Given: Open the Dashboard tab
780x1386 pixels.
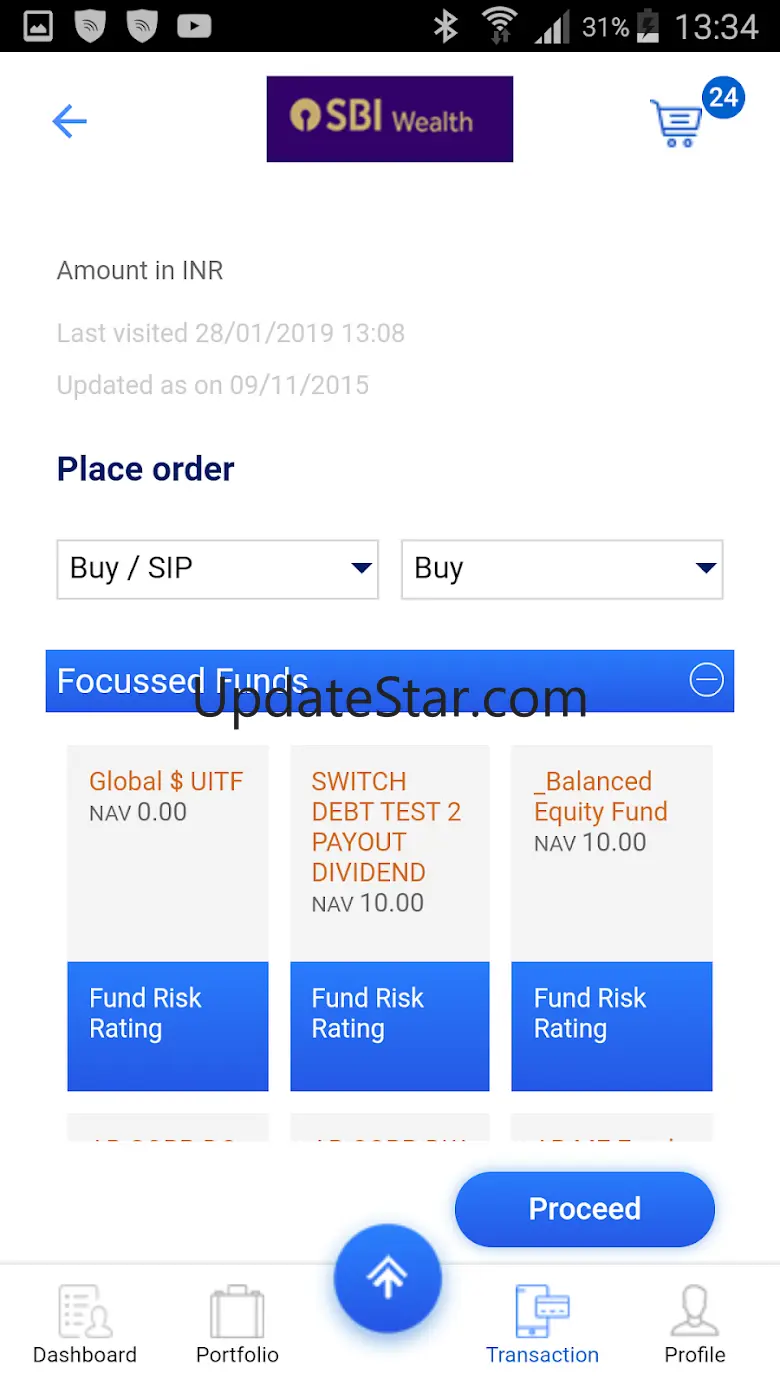Looking at the screenshot, I should [85, 1325].
